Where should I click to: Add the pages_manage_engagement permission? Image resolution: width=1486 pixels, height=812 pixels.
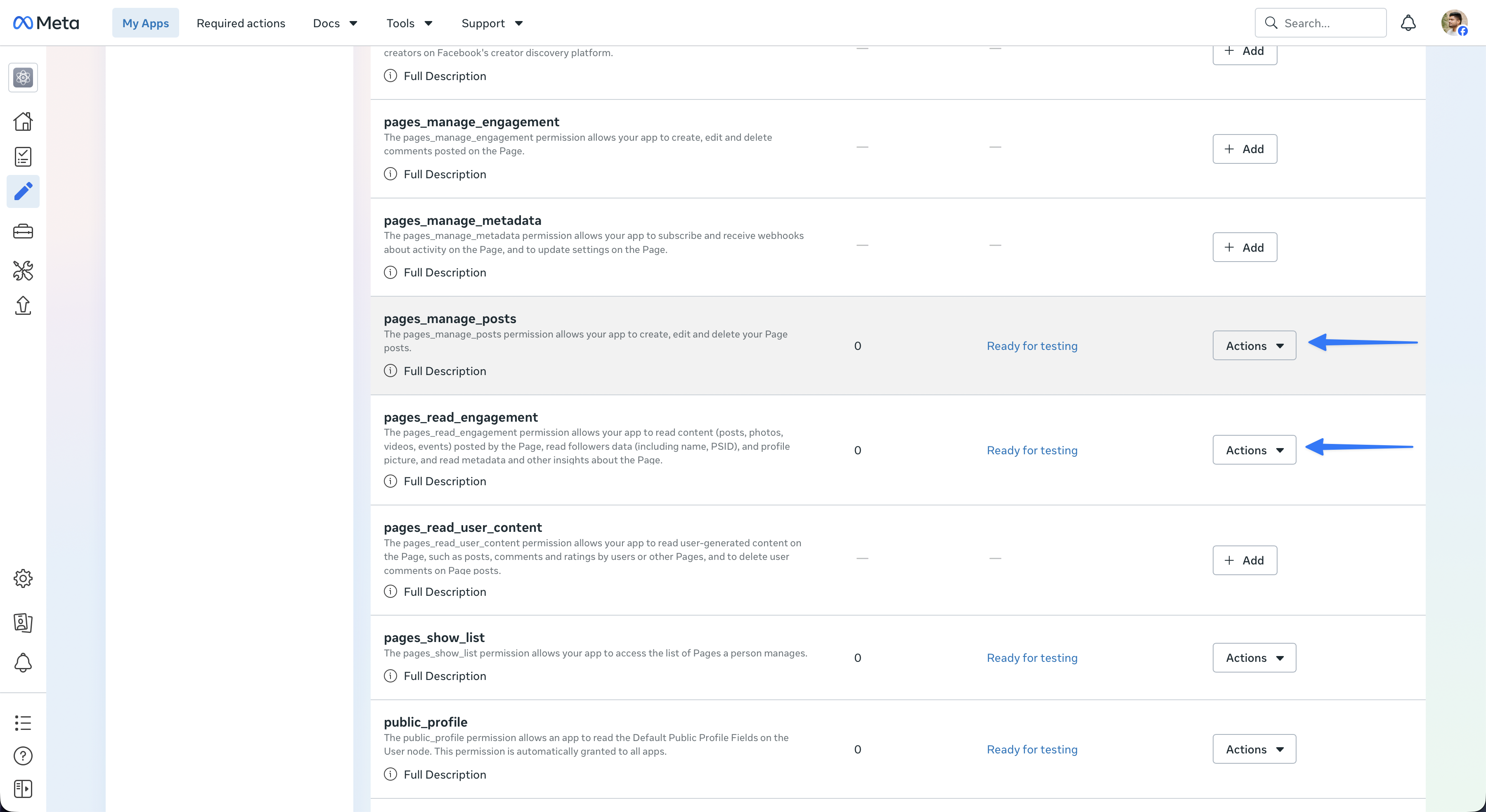pos(1244,149)
